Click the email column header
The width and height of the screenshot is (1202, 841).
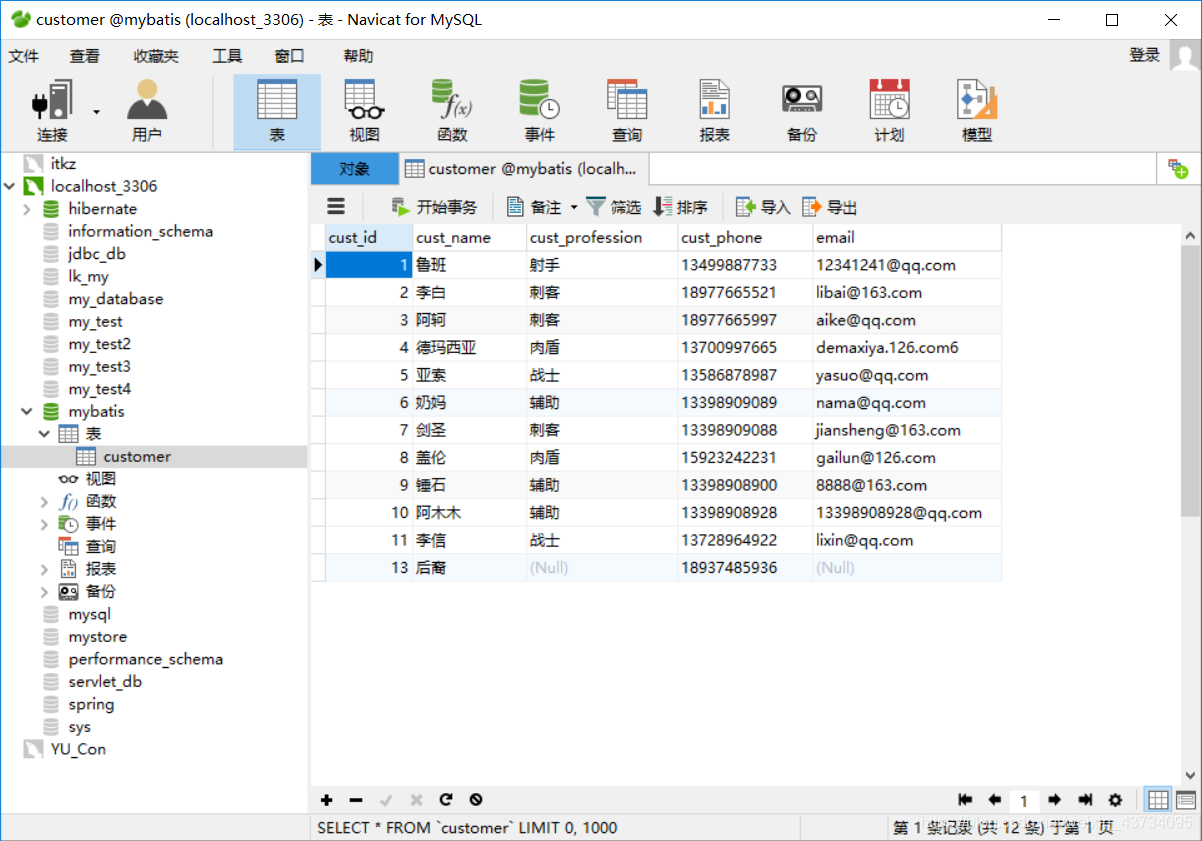coord(906,238)
